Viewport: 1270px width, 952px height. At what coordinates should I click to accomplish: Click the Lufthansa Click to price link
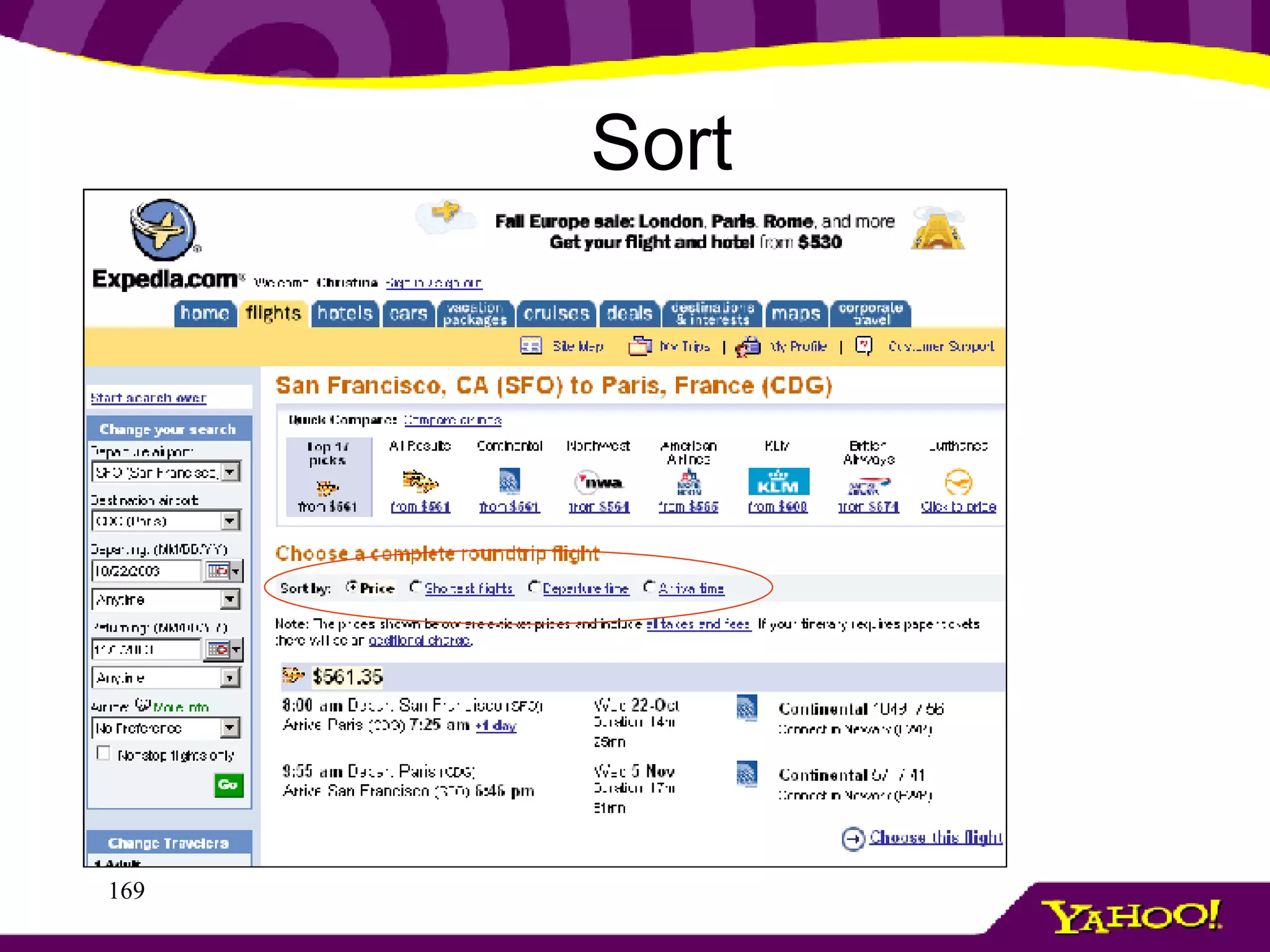958,507
